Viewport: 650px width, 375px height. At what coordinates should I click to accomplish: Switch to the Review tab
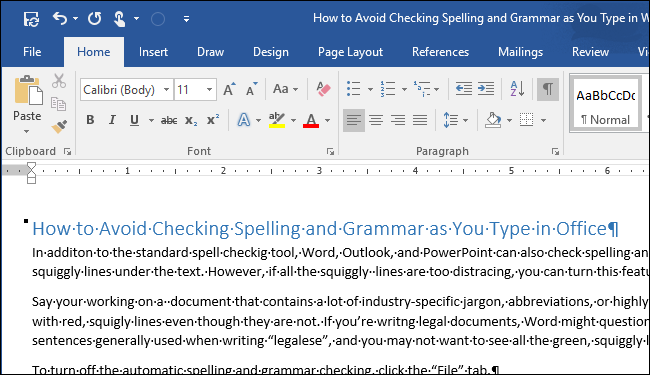(x=590, y=52)
